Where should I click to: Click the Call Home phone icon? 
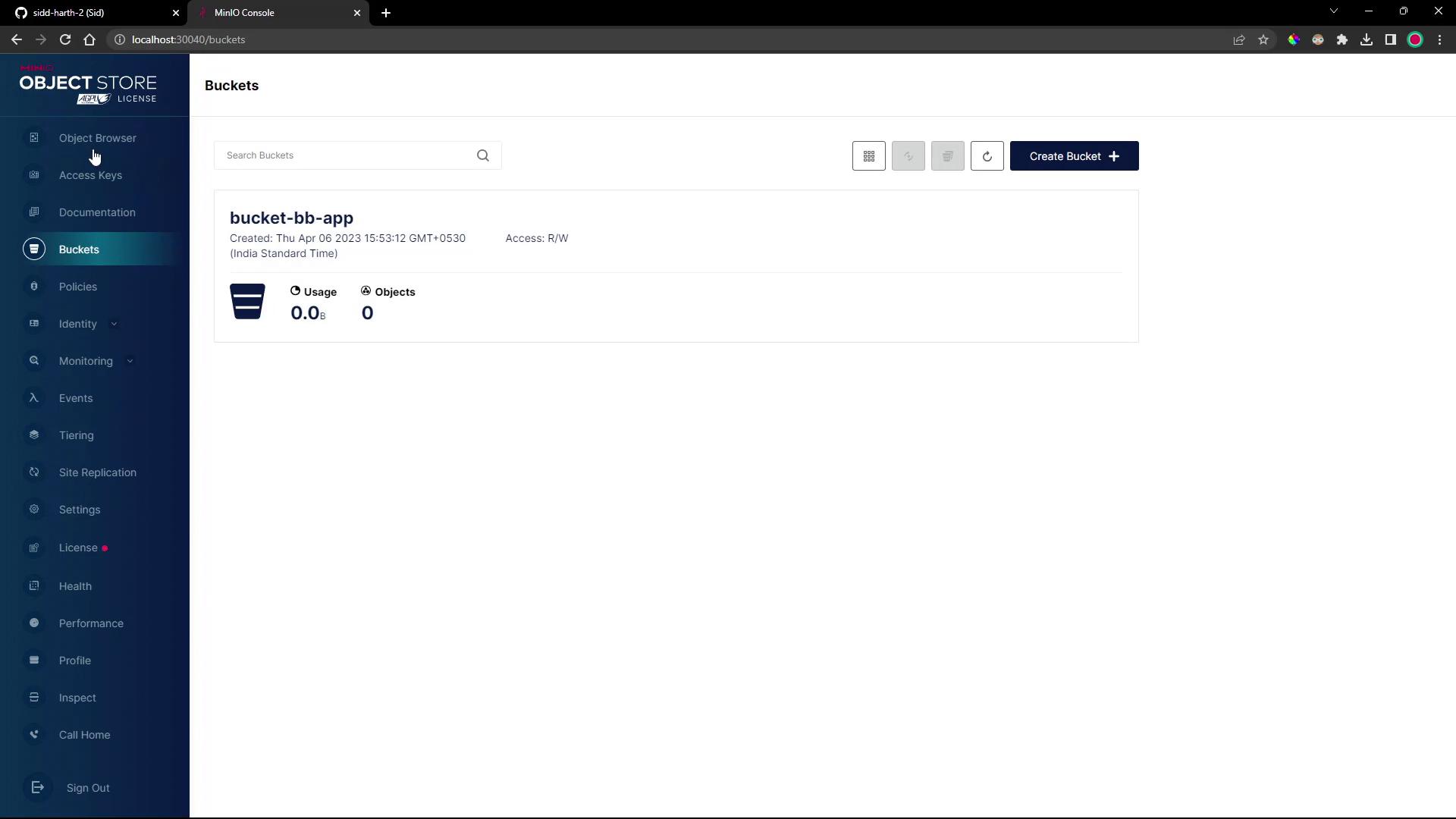(x=34, y=735)
